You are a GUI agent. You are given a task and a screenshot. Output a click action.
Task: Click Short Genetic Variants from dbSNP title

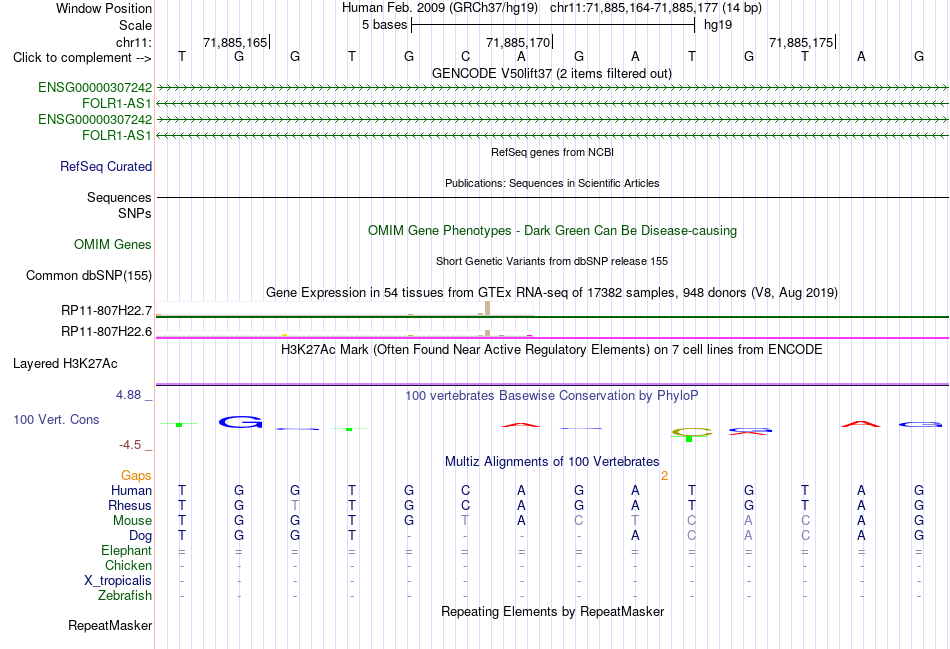tap(551, 261)
